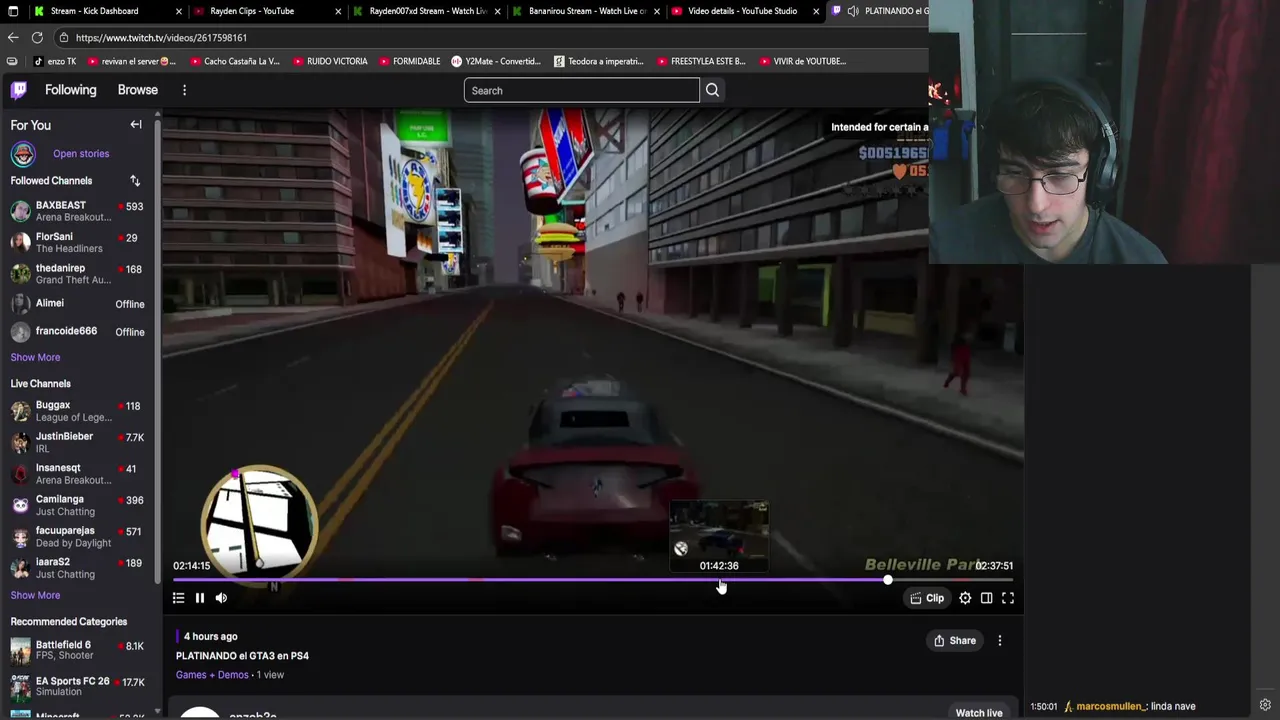Switch to Rayden007xd Stream tab

[428, 11]
